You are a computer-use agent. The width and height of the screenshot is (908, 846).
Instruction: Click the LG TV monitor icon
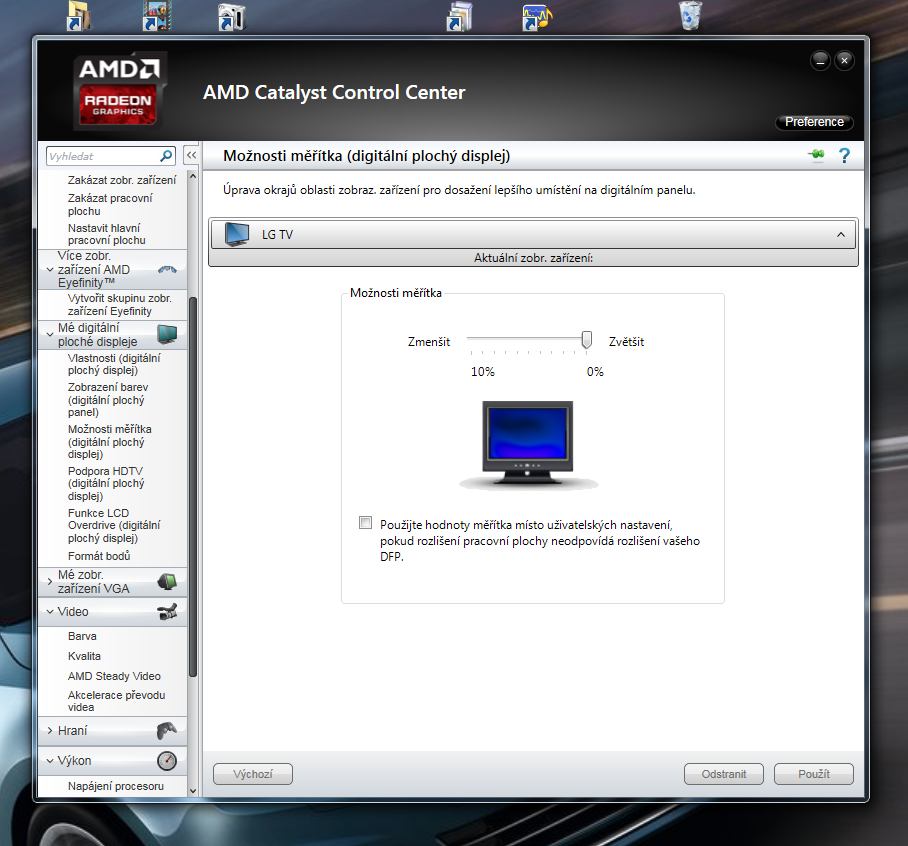tap(237, 235)
